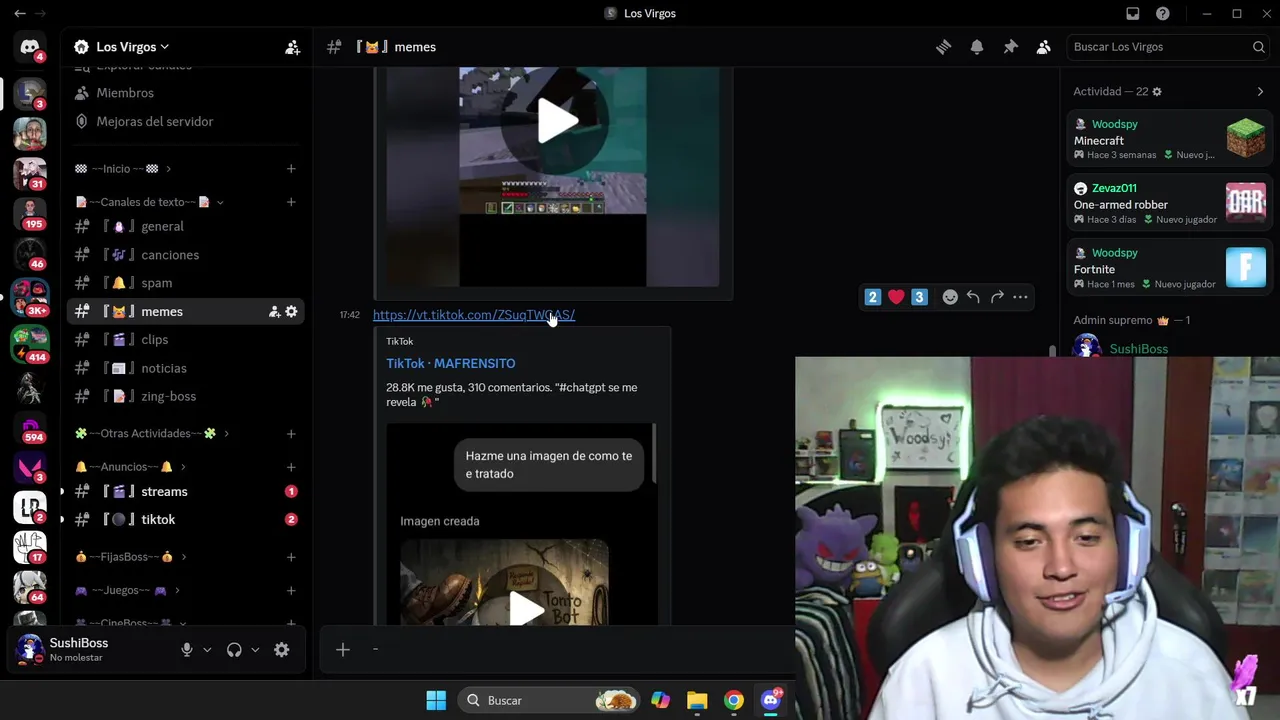The height and width of the screenshot is (720, 1280).
Task: Collapse Canales de texto category
Action: 149,202
